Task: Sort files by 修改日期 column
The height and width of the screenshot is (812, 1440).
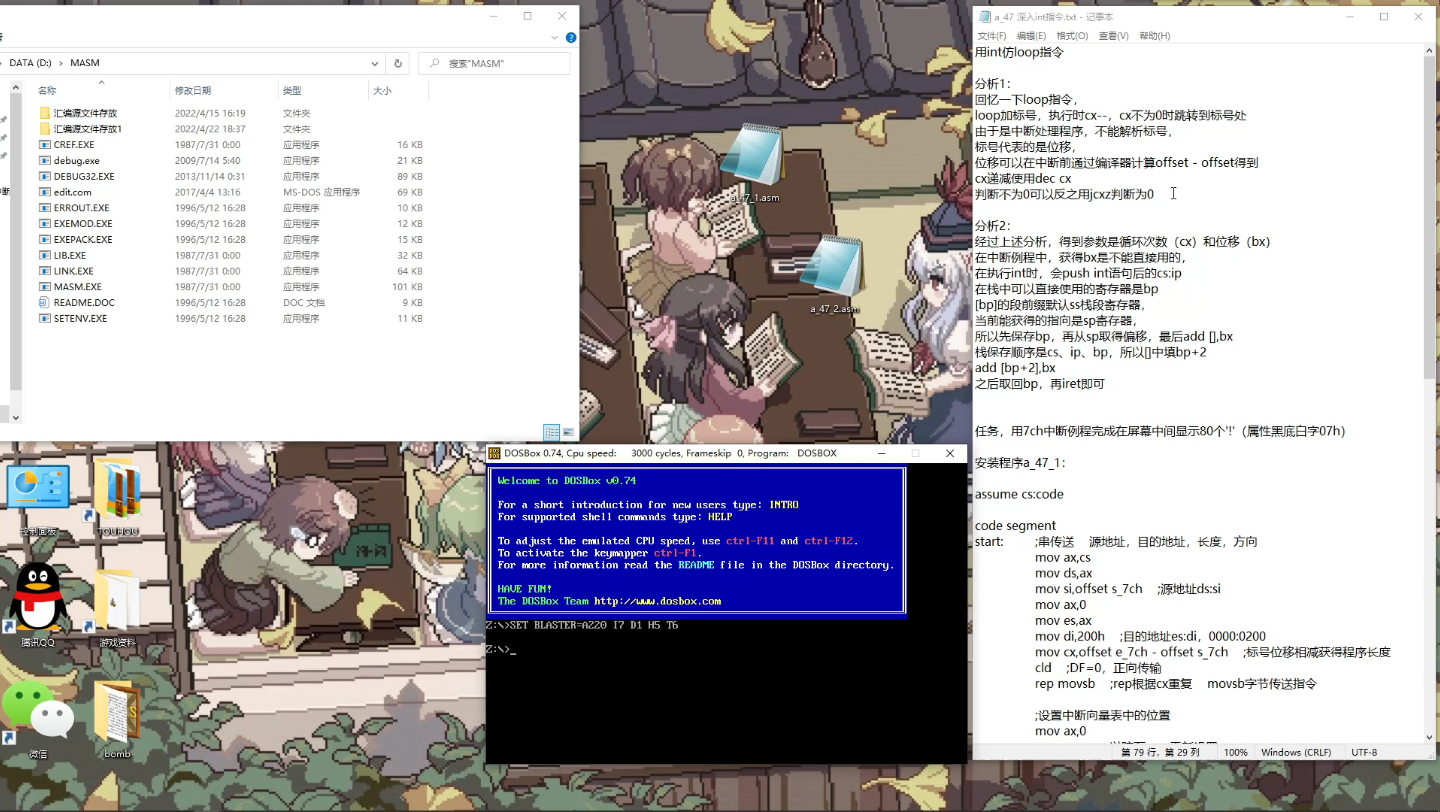Action: (x=225, y=90)
